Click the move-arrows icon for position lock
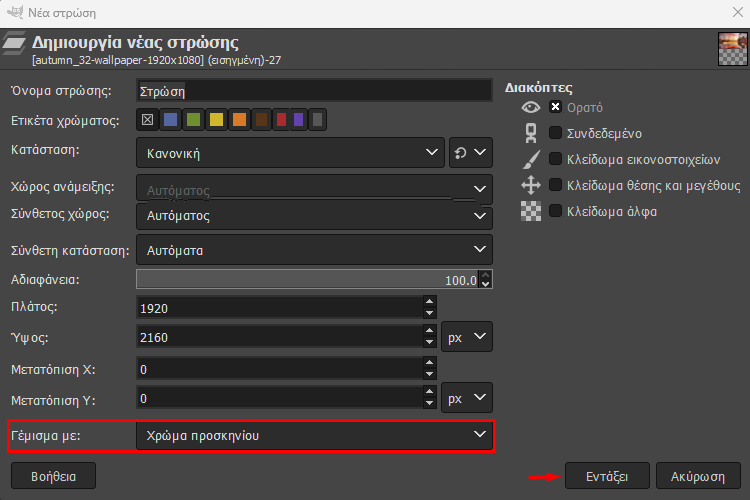 click(531, 185)
